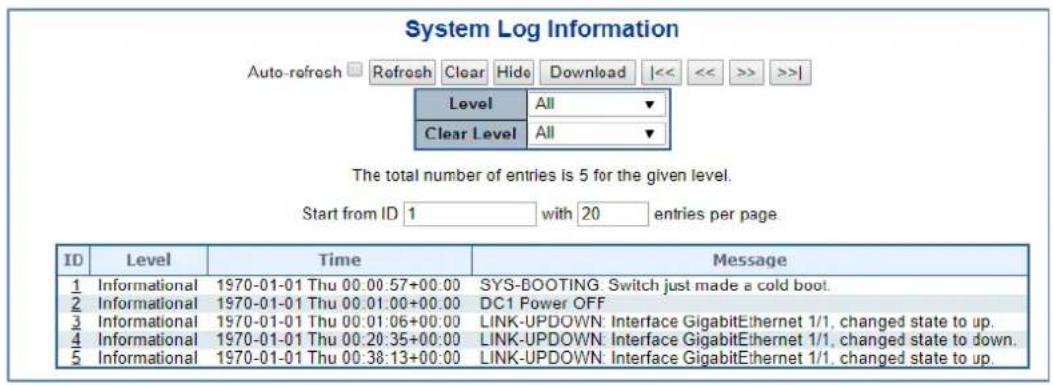This screenshot has height=385, width=1053.
Task: Click the total number of entries text
Action: (541, 177)
